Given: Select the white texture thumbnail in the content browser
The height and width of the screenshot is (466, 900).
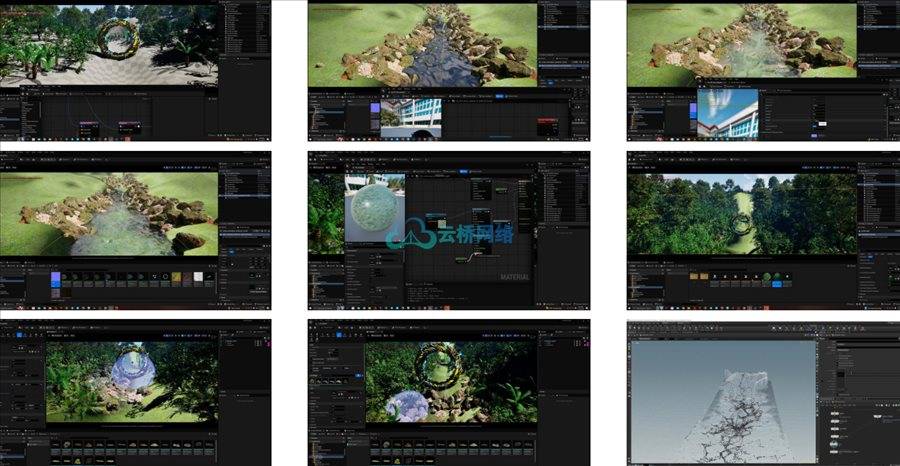Looking at the screenshot, I should 198,278.
